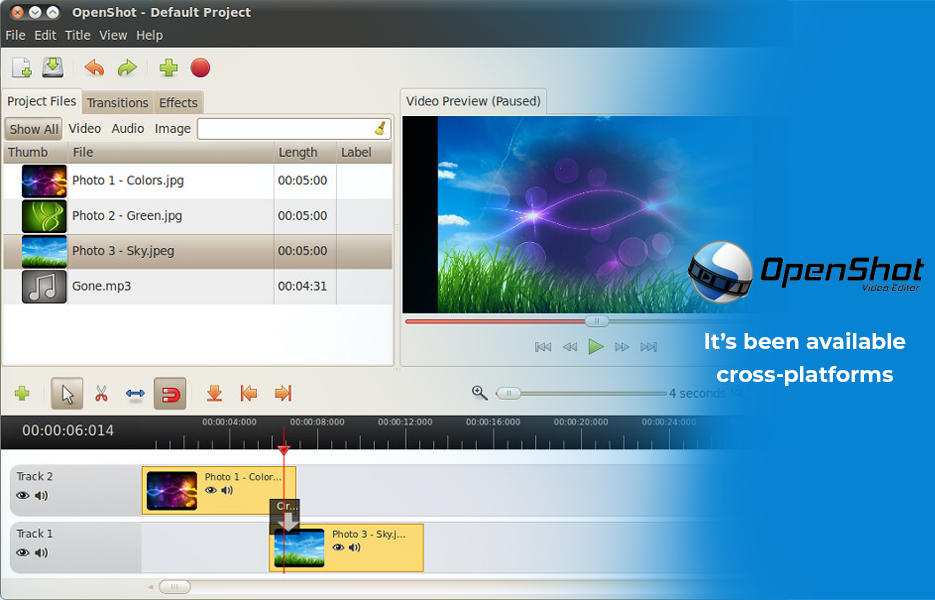935x600 pixels.
Task: Clear the filter with broom icon
Action: [x=380, y=128]
